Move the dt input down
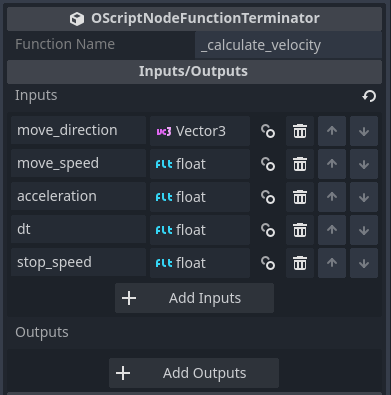Screen dimensions: 391x395 coord(364,230)
